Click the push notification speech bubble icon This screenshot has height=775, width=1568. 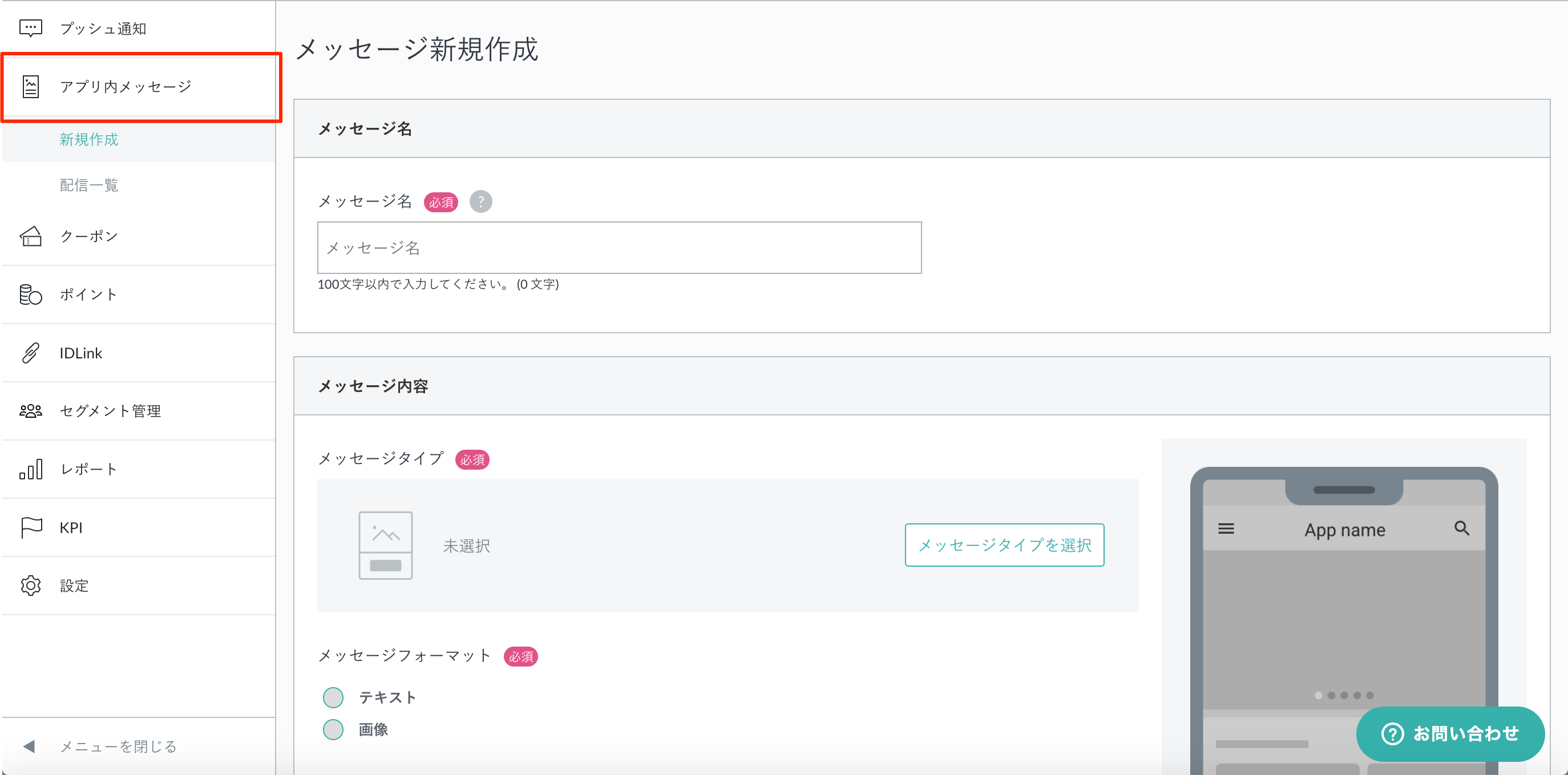tap(30, 29)
